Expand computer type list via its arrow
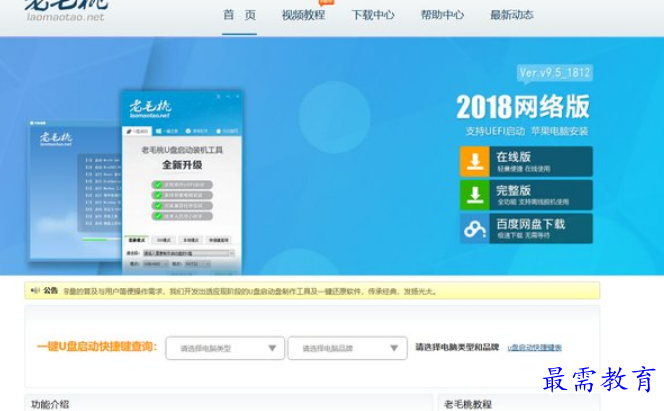This screenshot has height=411, width=664. [x=272, y=348]
